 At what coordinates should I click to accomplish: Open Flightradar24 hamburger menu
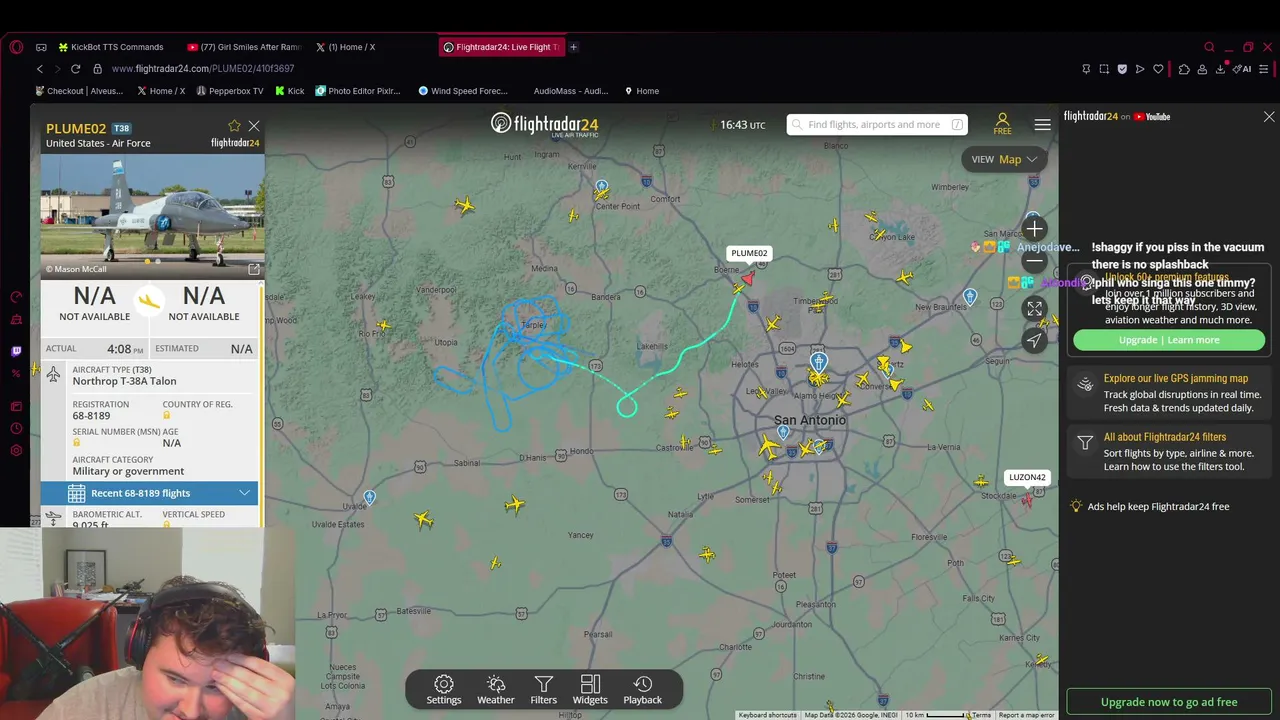pyautogui.click(x=1042, y=125)
